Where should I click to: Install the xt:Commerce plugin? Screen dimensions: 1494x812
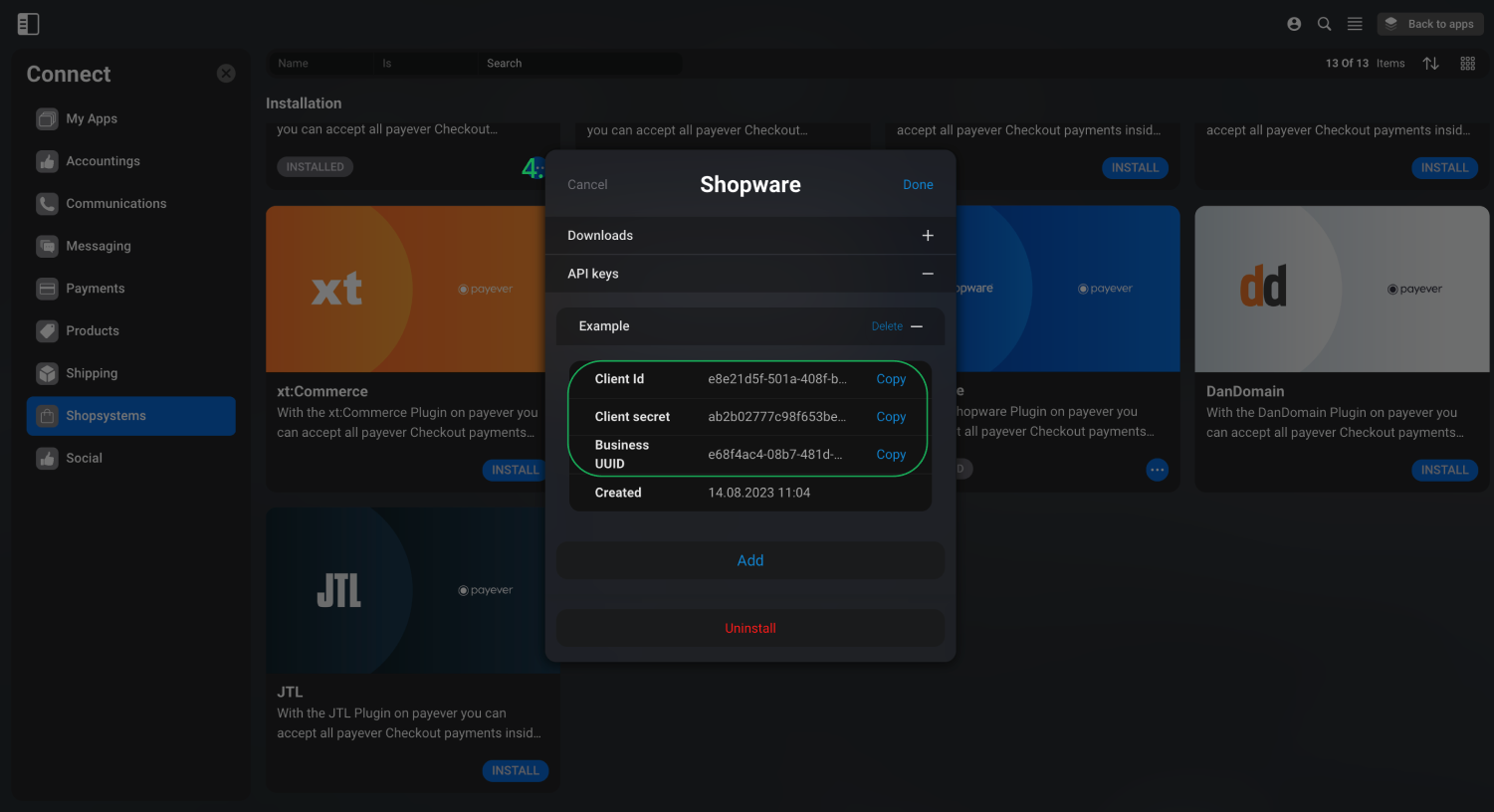[x=515, y=470]
